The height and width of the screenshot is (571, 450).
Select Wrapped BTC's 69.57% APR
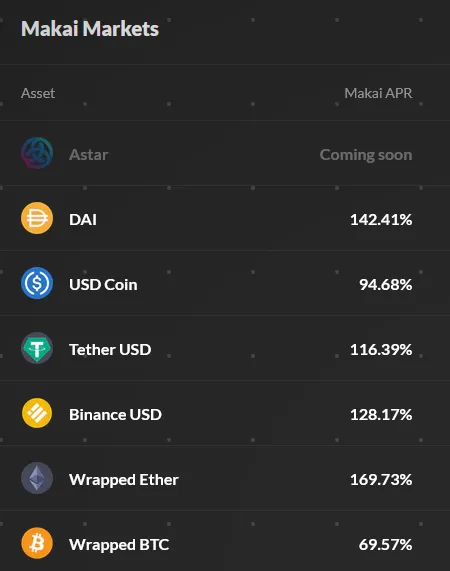[386, 545]
